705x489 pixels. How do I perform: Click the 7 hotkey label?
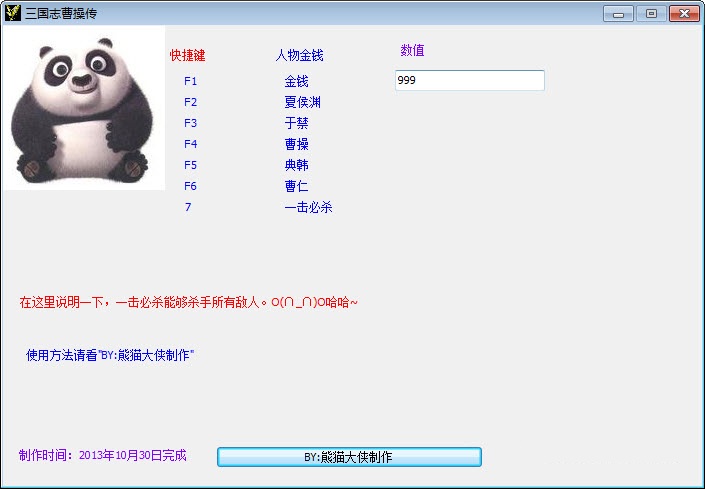click(188, 207)
